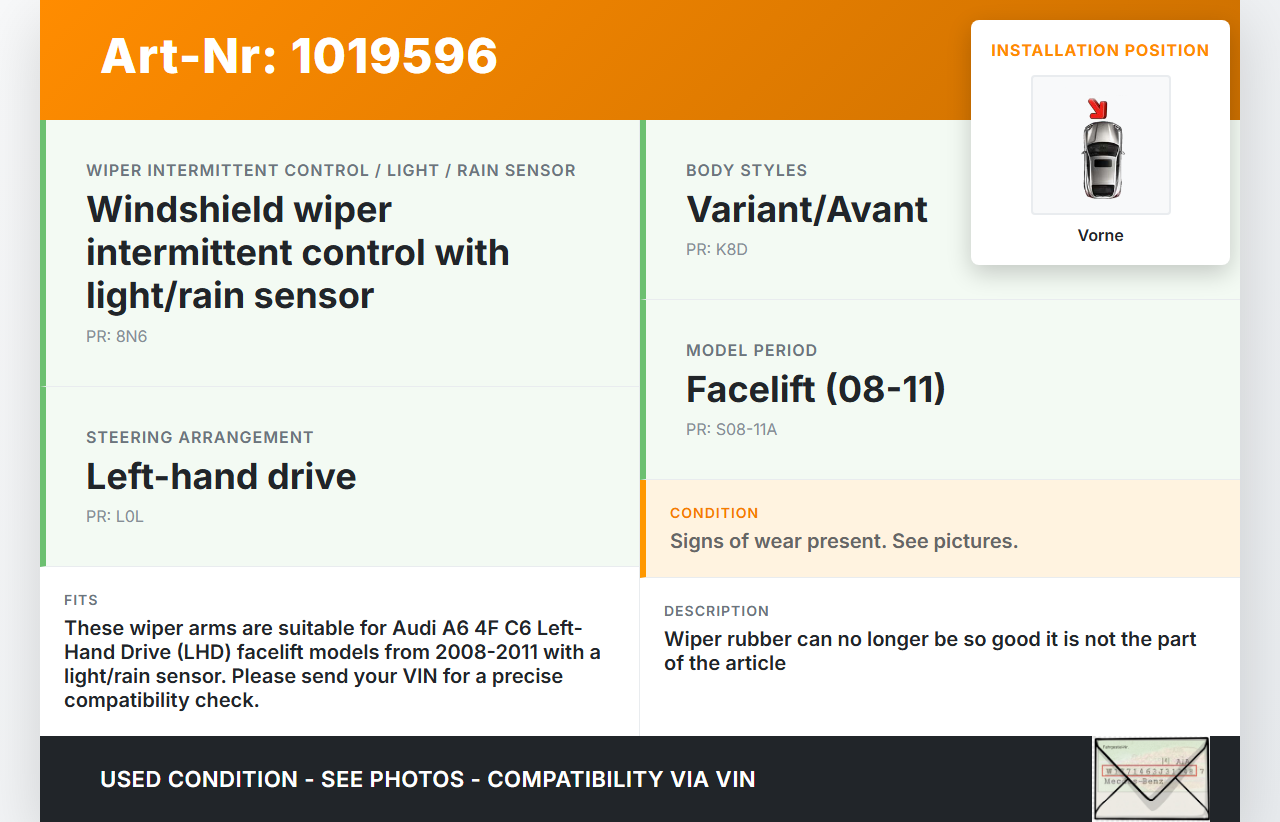Click the red arrow on the car diagram
The image size is (1280, 822).
point(1098,108)
